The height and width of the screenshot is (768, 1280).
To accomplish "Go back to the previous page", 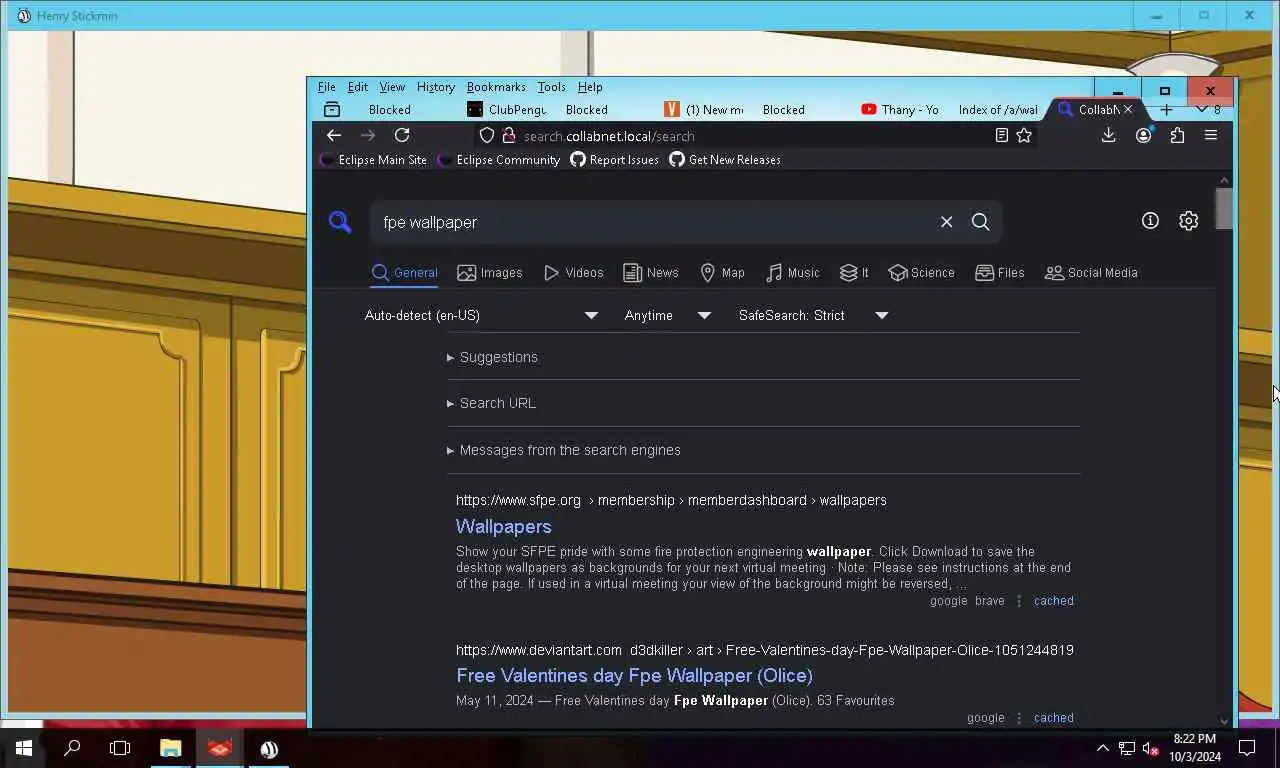I will pyautogui.click(x=334, y=136).
